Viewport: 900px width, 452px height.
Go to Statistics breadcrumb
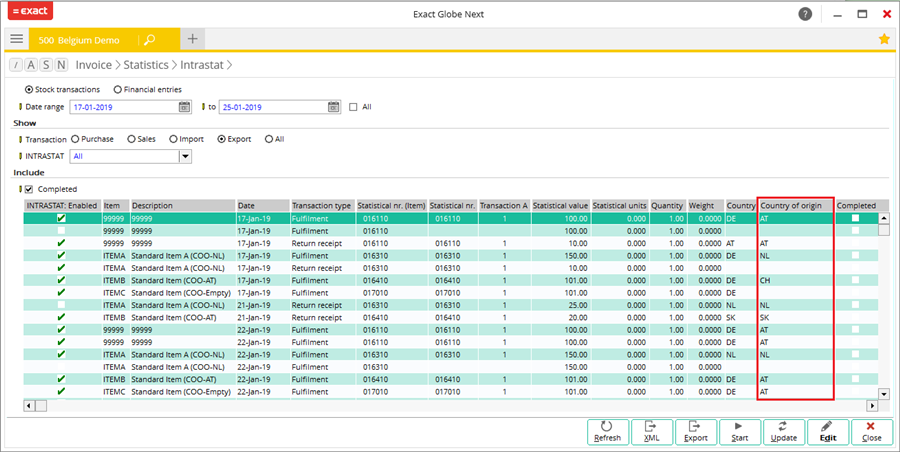tap(146, 65)
